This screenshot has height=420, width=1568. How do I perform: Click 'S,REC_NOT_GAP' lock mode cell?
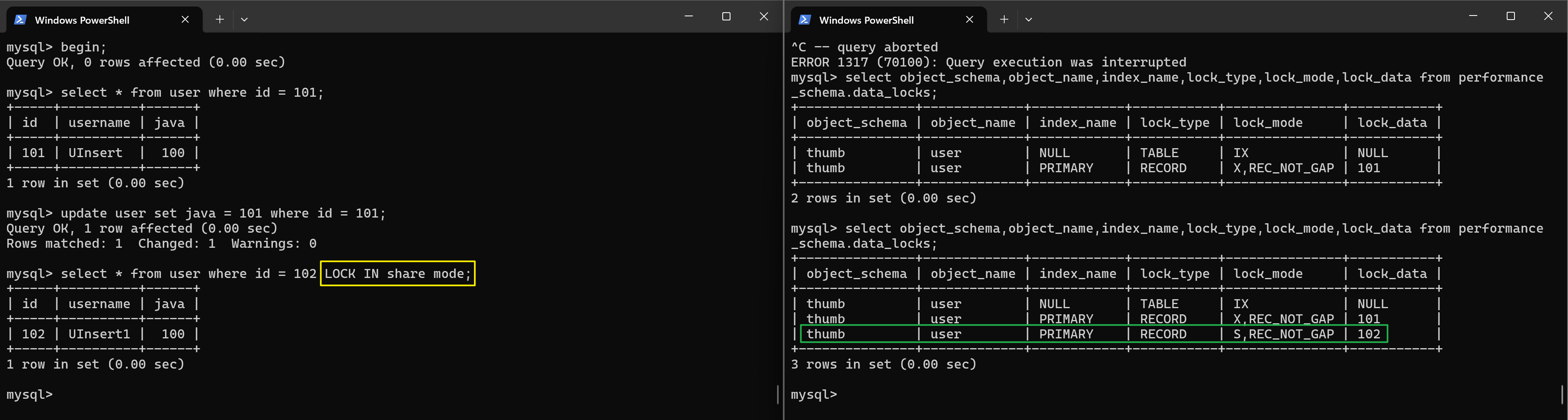1283,334
